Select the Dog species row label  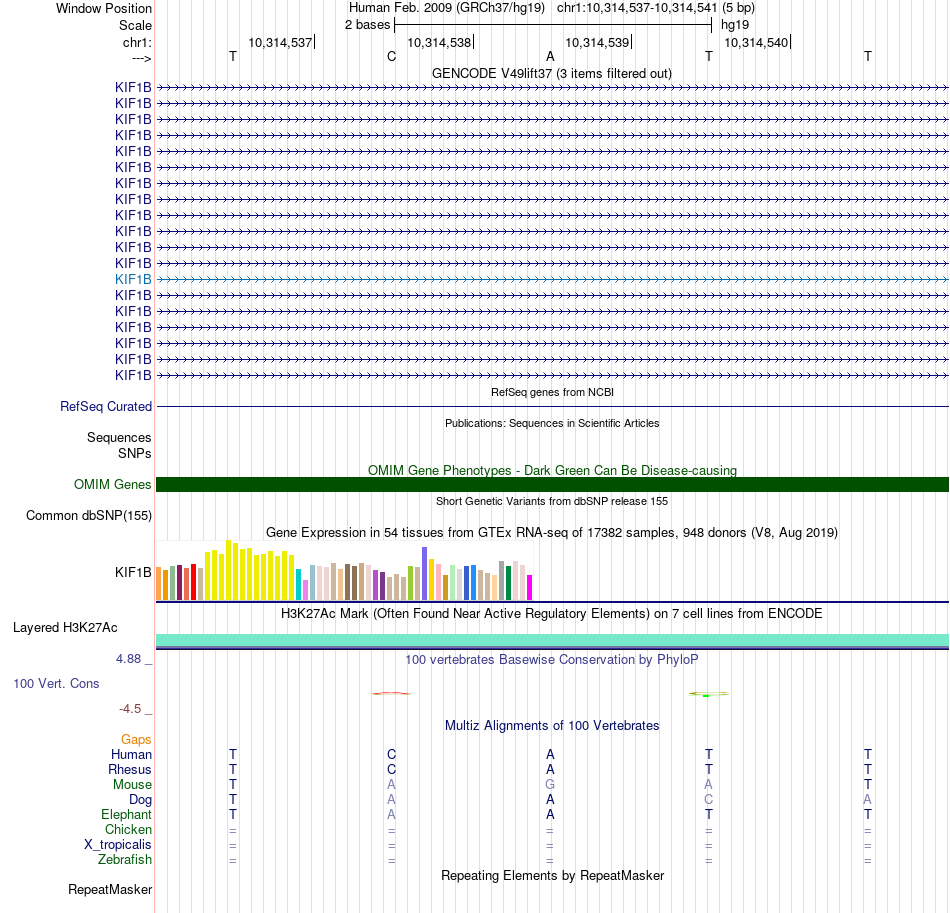pos(140,800)
